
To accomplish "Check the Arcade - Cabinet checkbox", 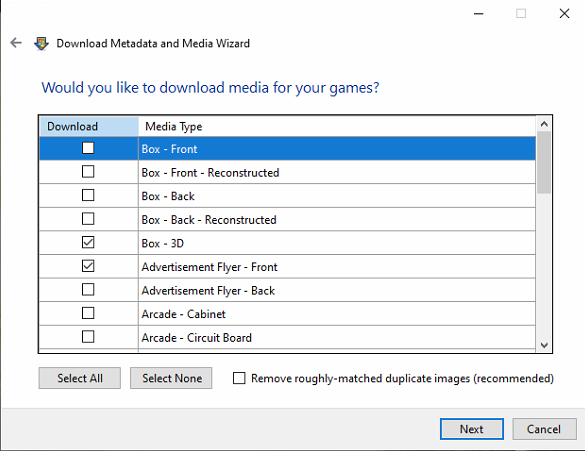I will pyautogui.click(x=88, y=313).
